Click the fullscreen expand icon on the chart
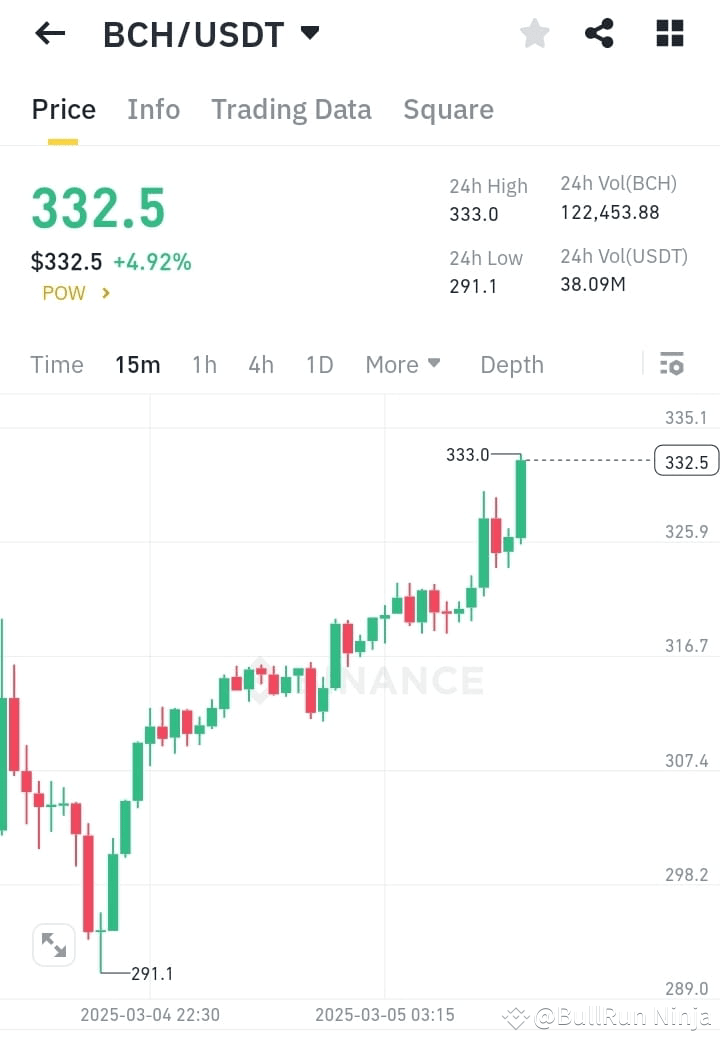This screenshot has width=720, height=1039. [53, 944]
